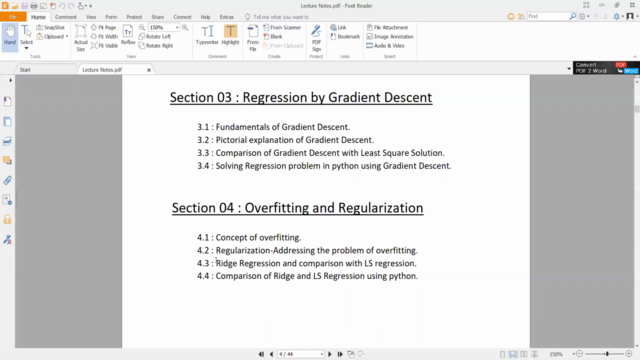Open the security lock panel
This screenshot has height=360, width=640.
[x=7, y=220]
